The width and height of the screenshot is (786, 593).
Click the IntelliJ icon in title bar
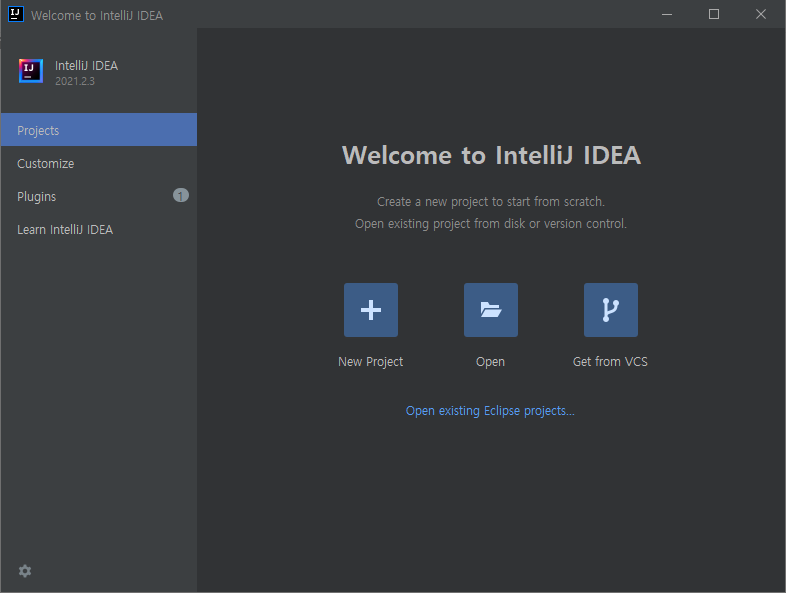[16, 14]
